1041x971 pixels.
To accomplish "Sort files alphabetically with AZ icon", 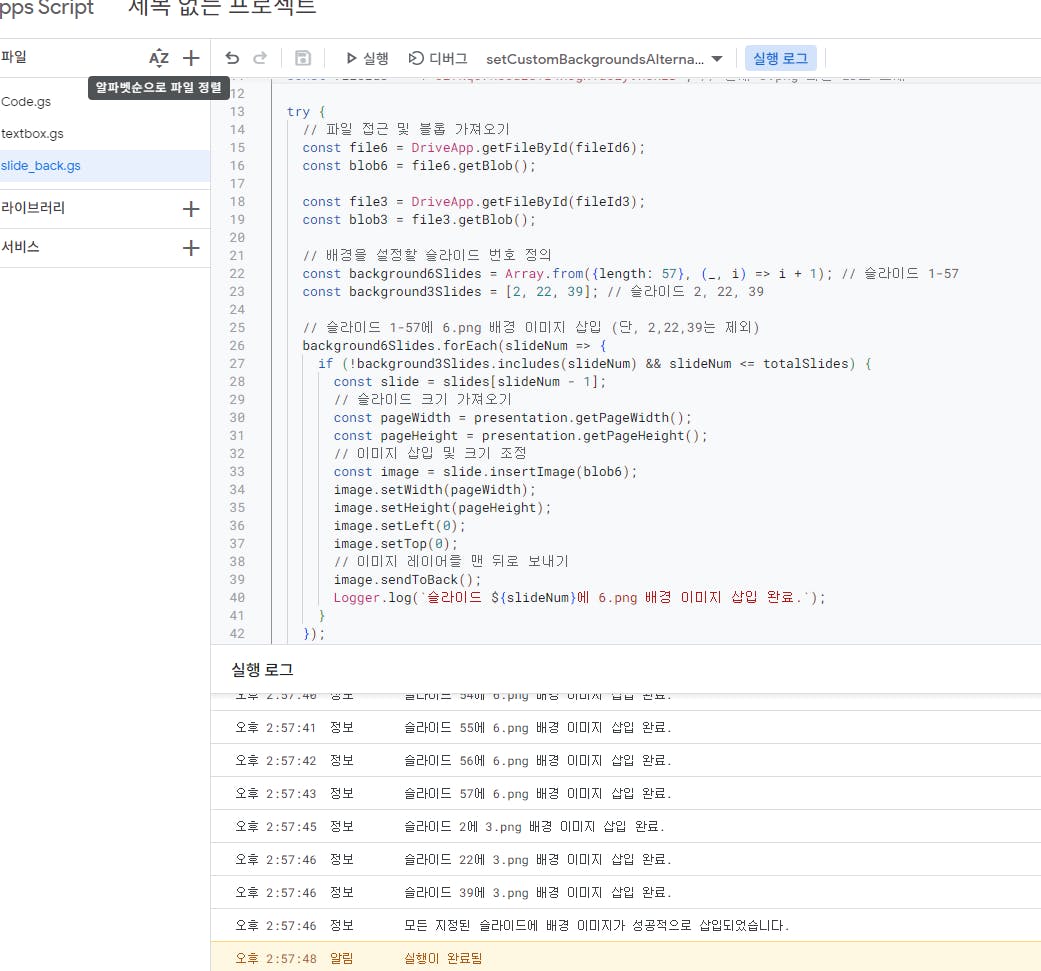I will click(159, 58).
